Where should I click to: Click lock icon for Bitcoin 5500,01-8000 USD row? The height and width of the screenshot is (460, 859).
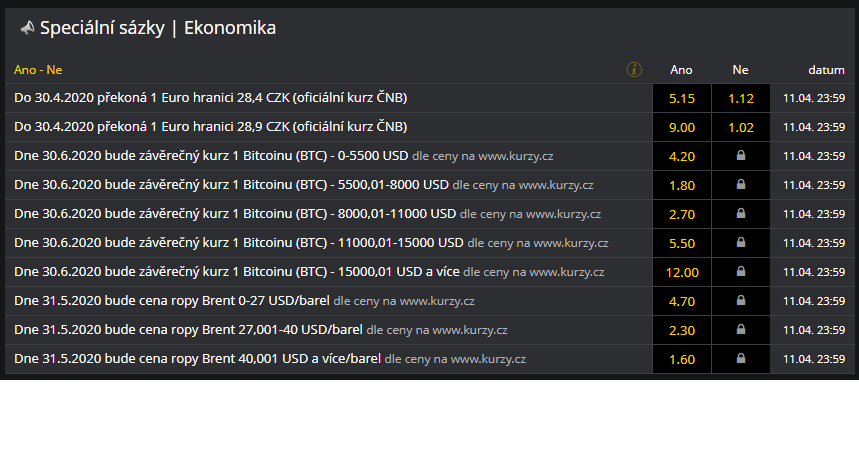[x=741, y=185]
